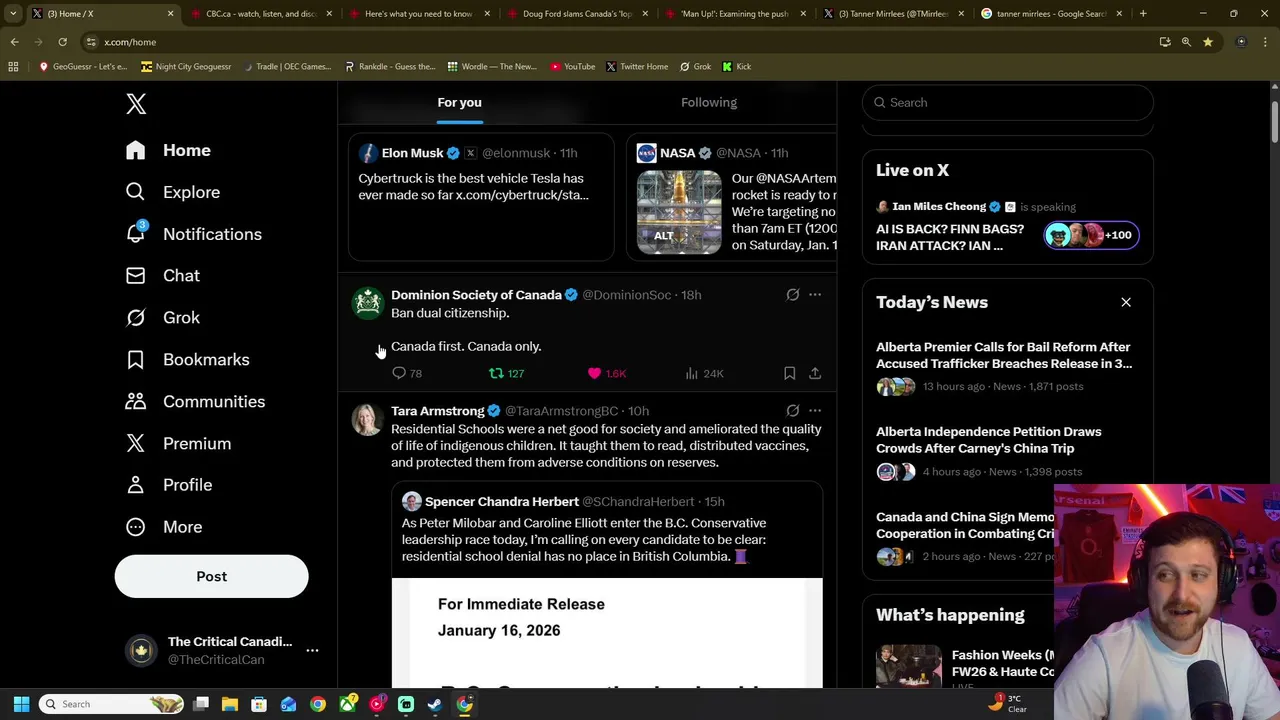Switch to the Following tab
Viewport: 1280px width, 720px height.
click(x=709, y=102)
